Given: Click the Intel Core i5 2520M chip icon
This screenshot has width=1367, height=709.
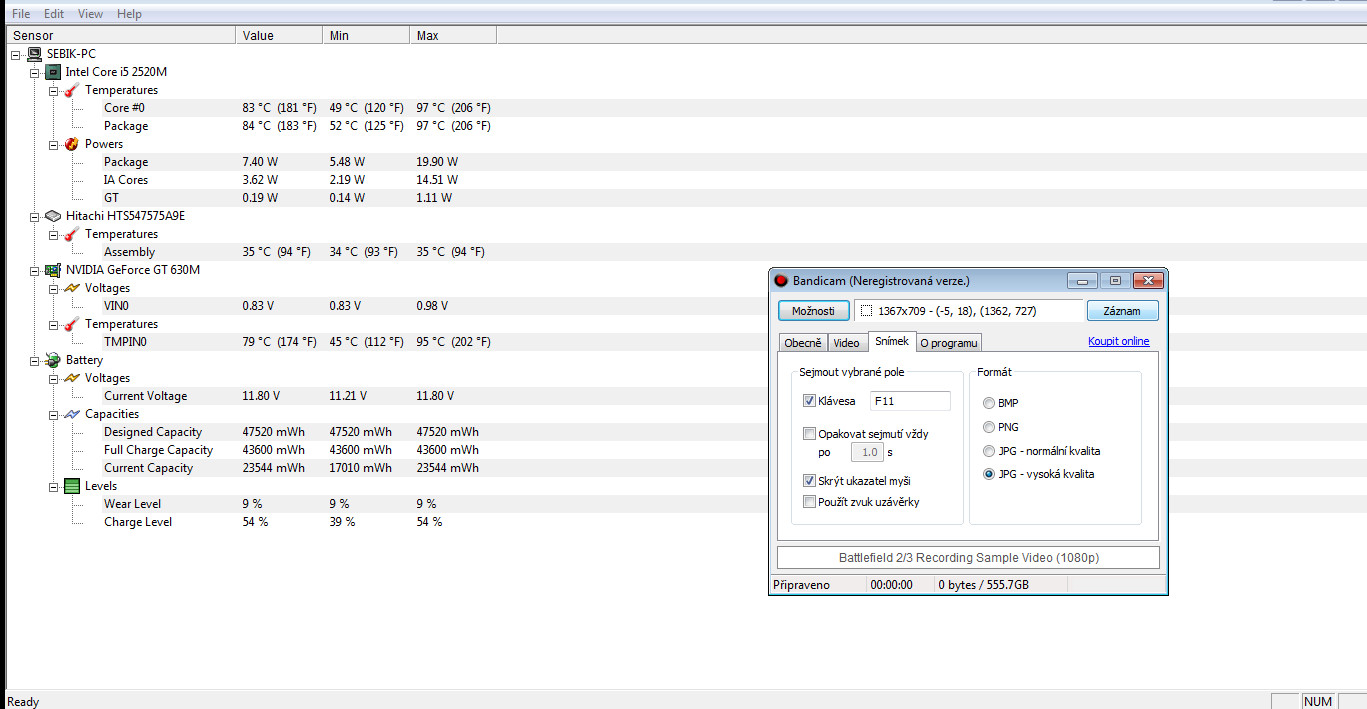Looking at the screenshot, I should coord(53,72).
